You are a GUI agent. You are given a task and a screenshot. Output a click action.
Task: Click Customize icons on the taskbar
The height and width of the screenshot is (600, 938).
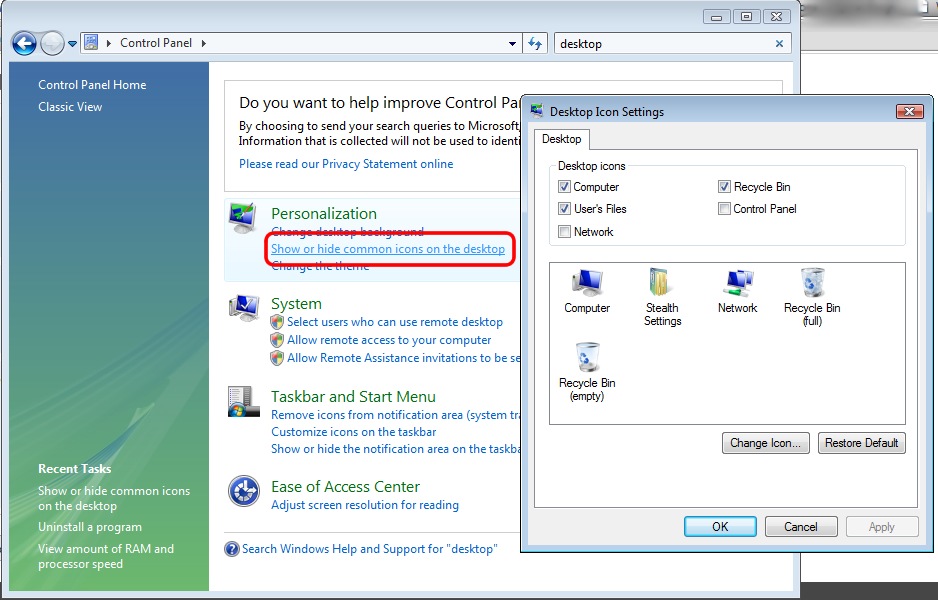pos(354,432)
